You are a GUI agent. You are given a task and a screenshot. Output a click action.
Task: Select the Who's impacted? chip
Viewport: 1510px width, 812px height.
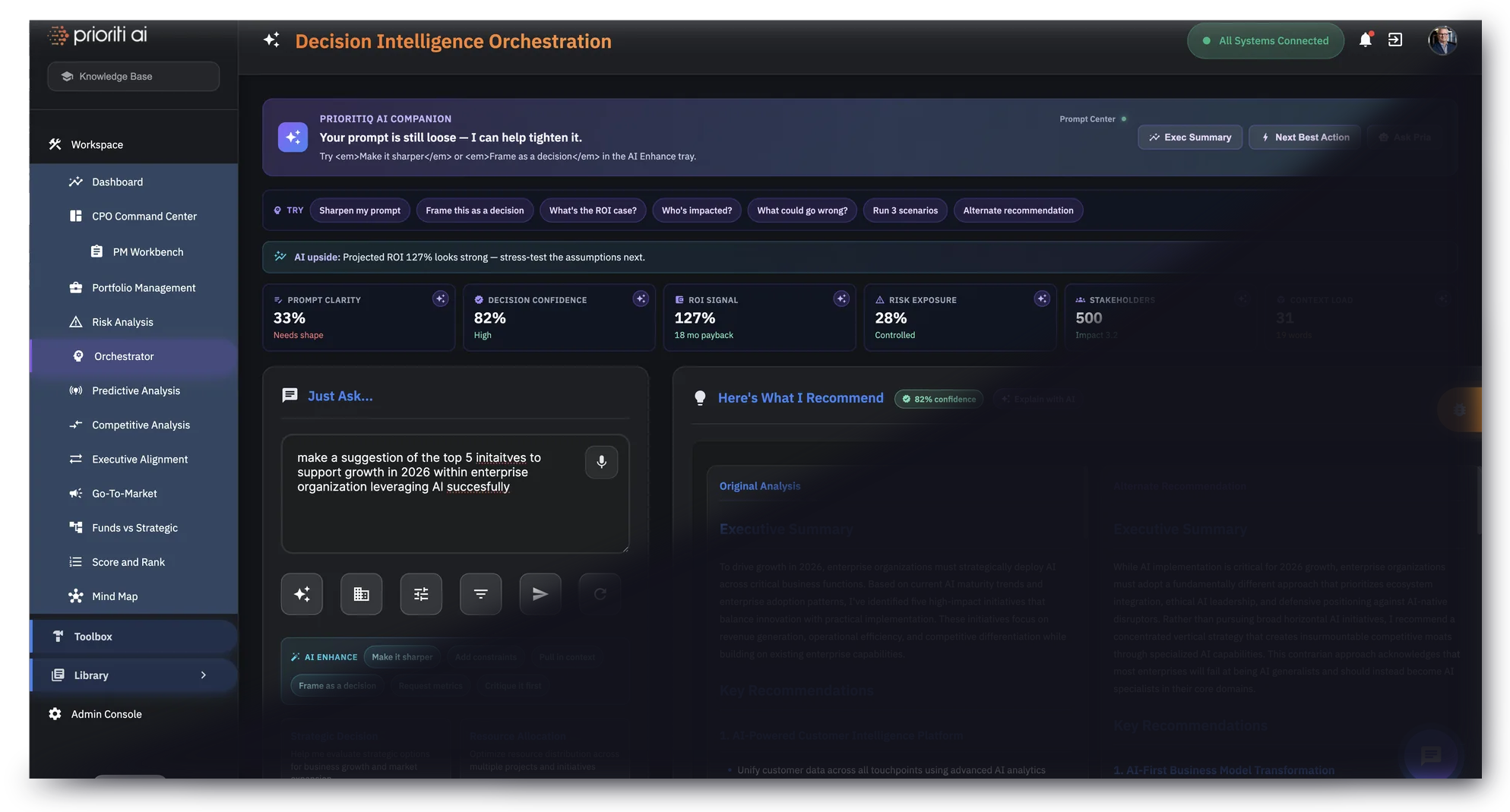tap(697, 210)
